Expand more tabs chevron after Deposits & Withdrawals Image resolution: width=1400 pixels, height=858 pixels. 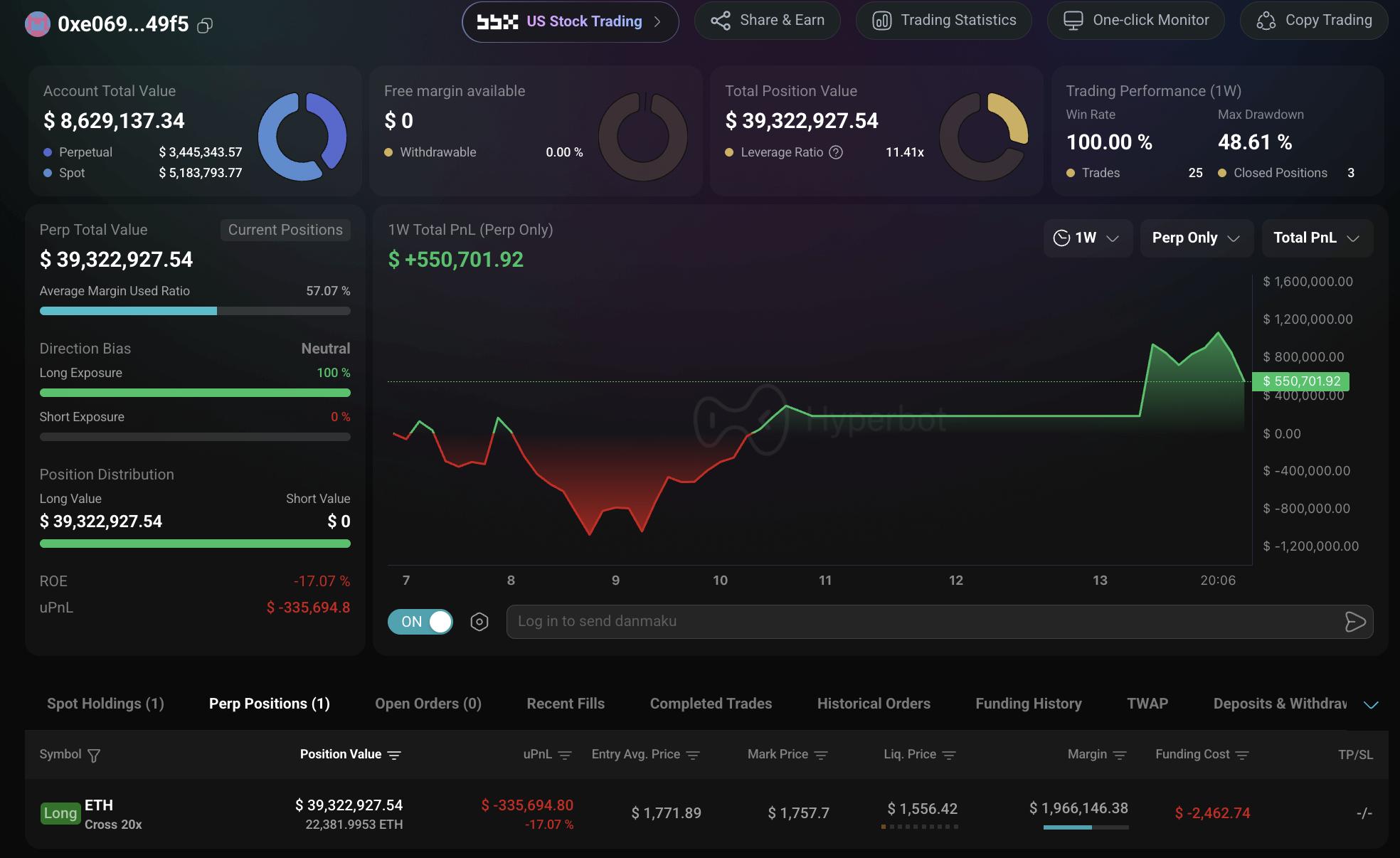coord(1371,704)
